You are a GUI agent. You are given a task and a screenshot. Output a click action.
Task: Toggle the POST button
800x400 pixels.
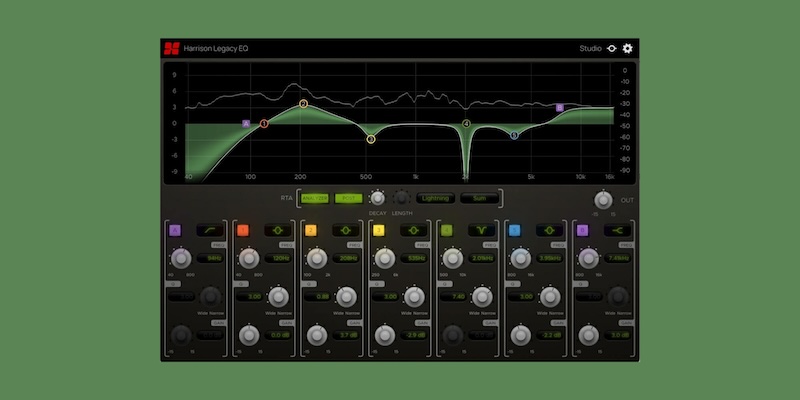click(x=348, y=198)
